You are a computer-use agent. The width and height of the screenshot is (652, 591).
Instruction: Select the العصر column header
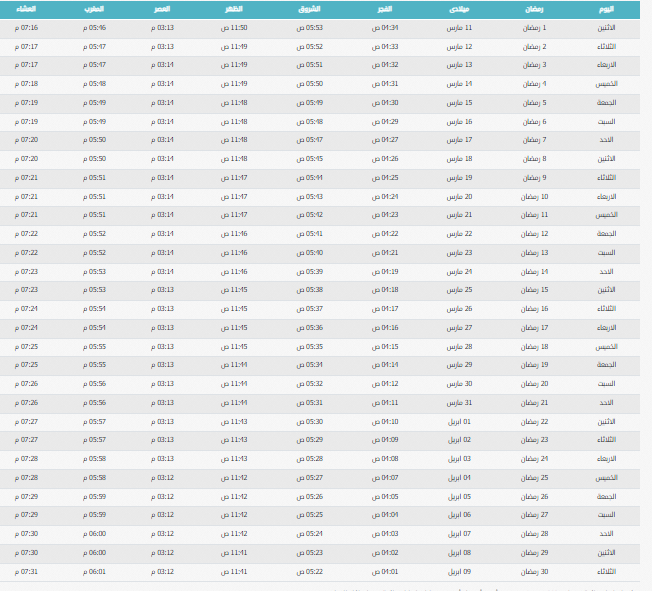click(161, 8)
